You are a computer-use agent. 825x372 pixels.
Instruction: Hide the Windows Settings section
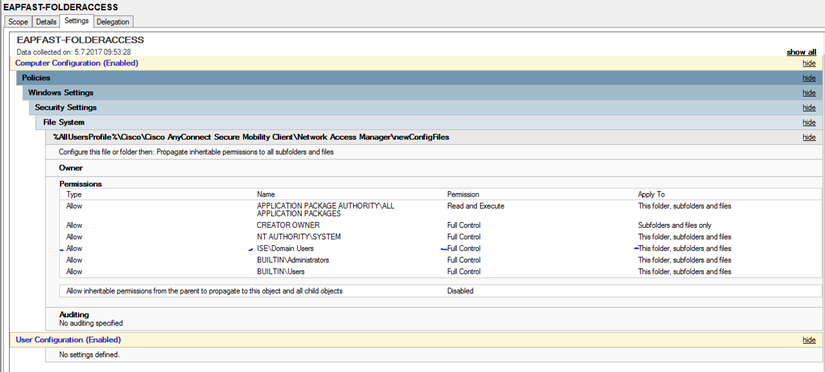[x=809, y=93]
